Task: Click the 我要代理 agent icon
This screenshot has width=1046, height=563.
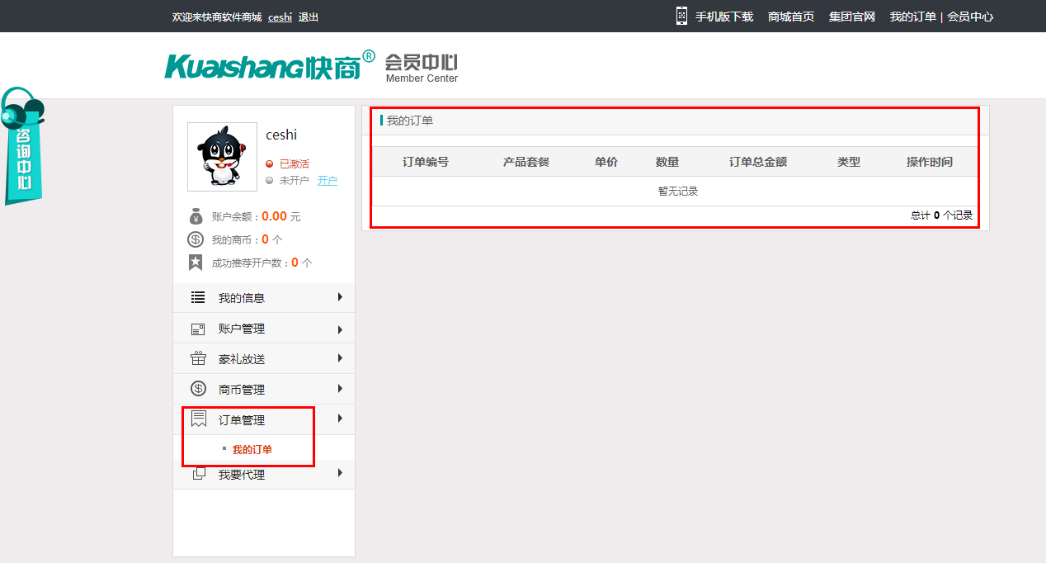Action: pos(198,474)
